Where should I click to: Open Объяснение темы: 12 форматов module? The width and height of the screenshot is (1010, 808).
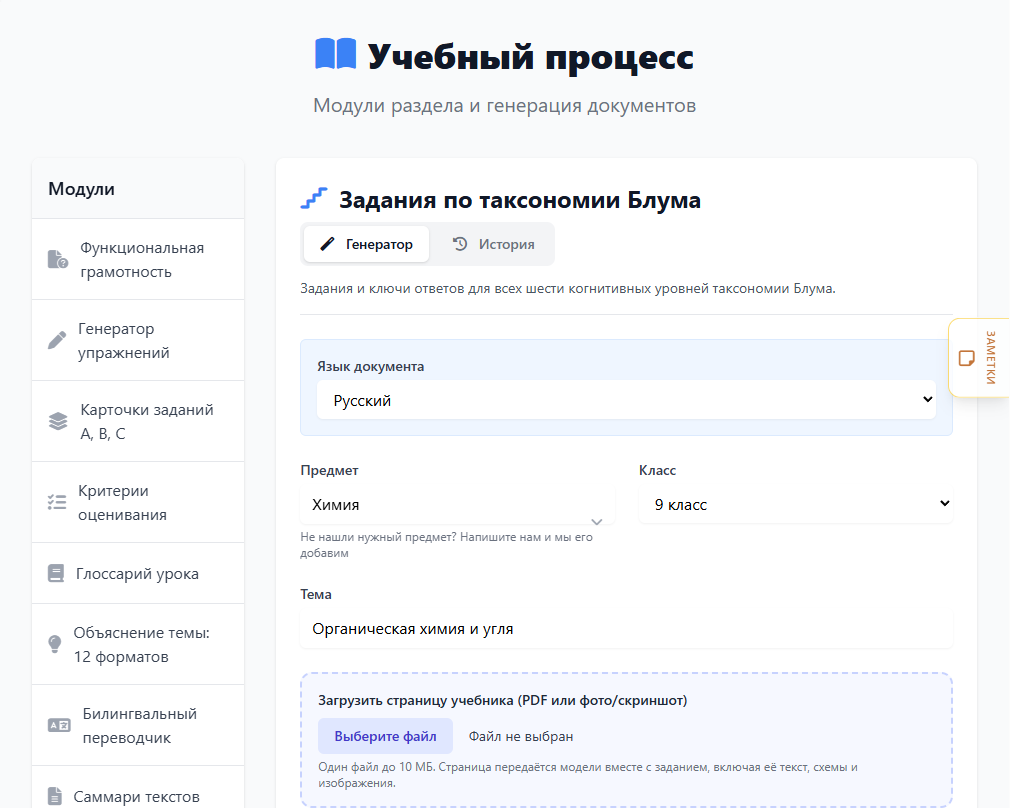coord(138,644)
